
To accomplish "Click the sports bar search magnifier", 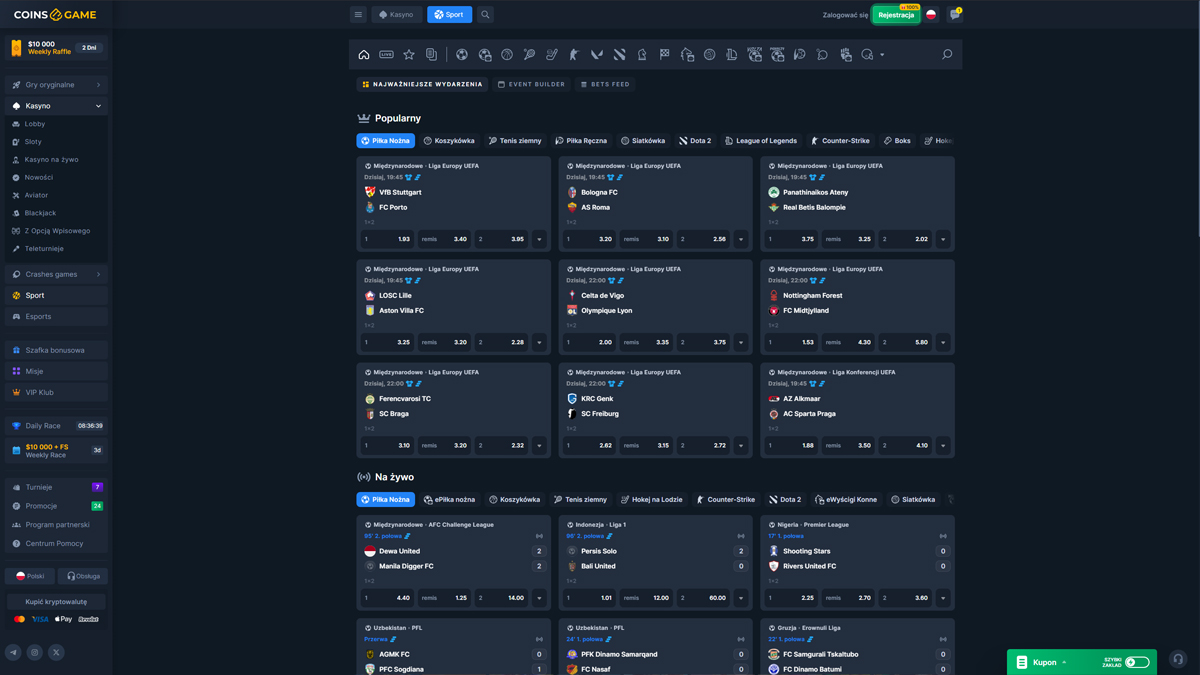I will (946, 55).
